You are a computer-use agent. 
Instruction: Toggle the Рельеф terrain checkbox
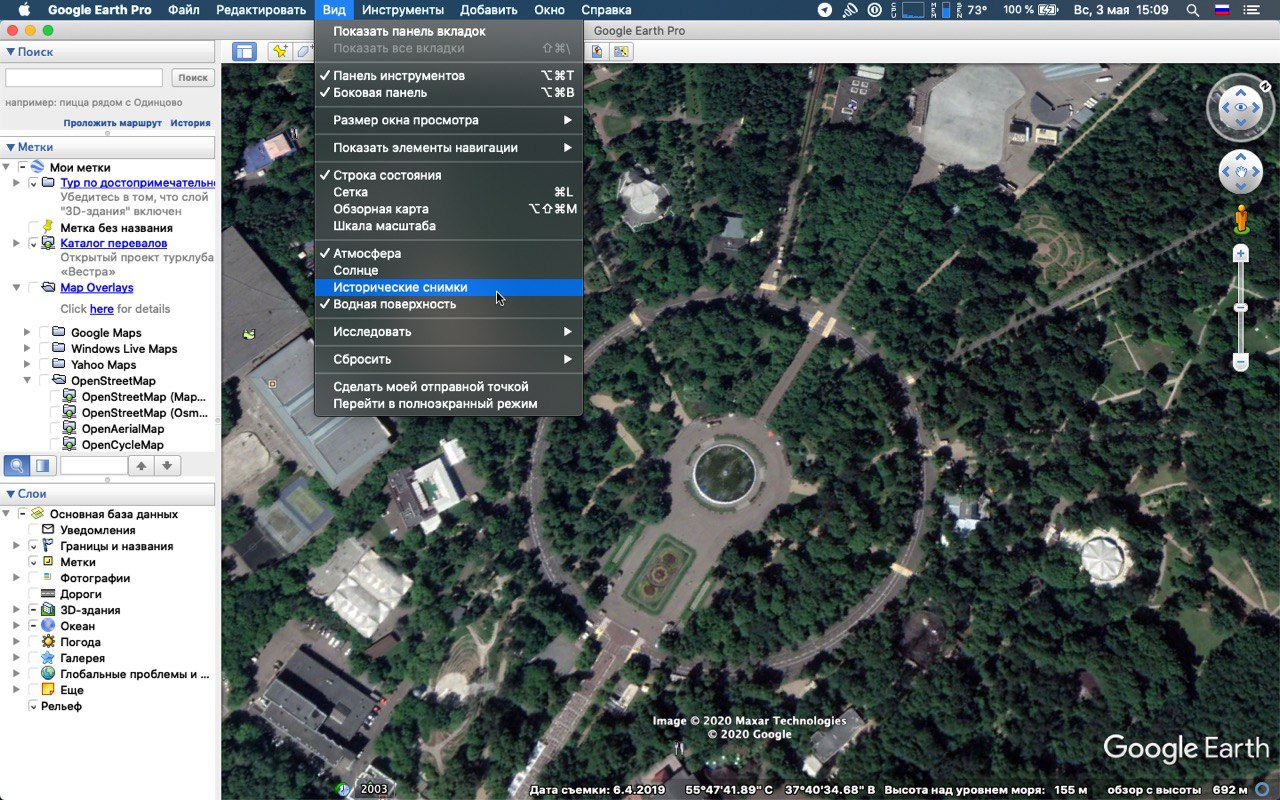pos(33,706)
